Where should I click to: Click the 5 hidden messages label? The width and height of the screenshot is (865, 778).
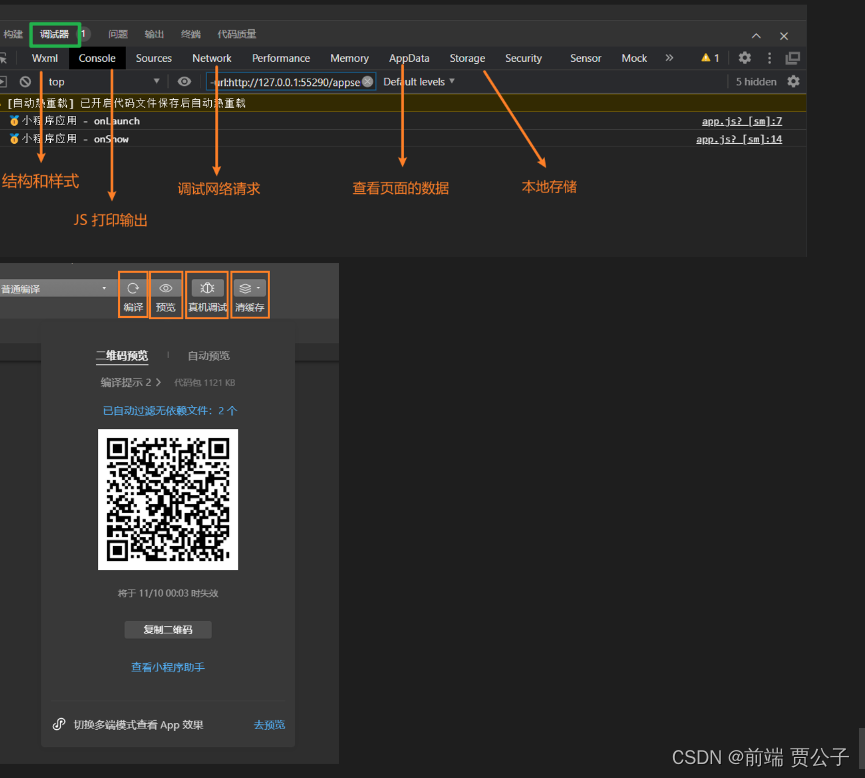(x=756, y=82)
